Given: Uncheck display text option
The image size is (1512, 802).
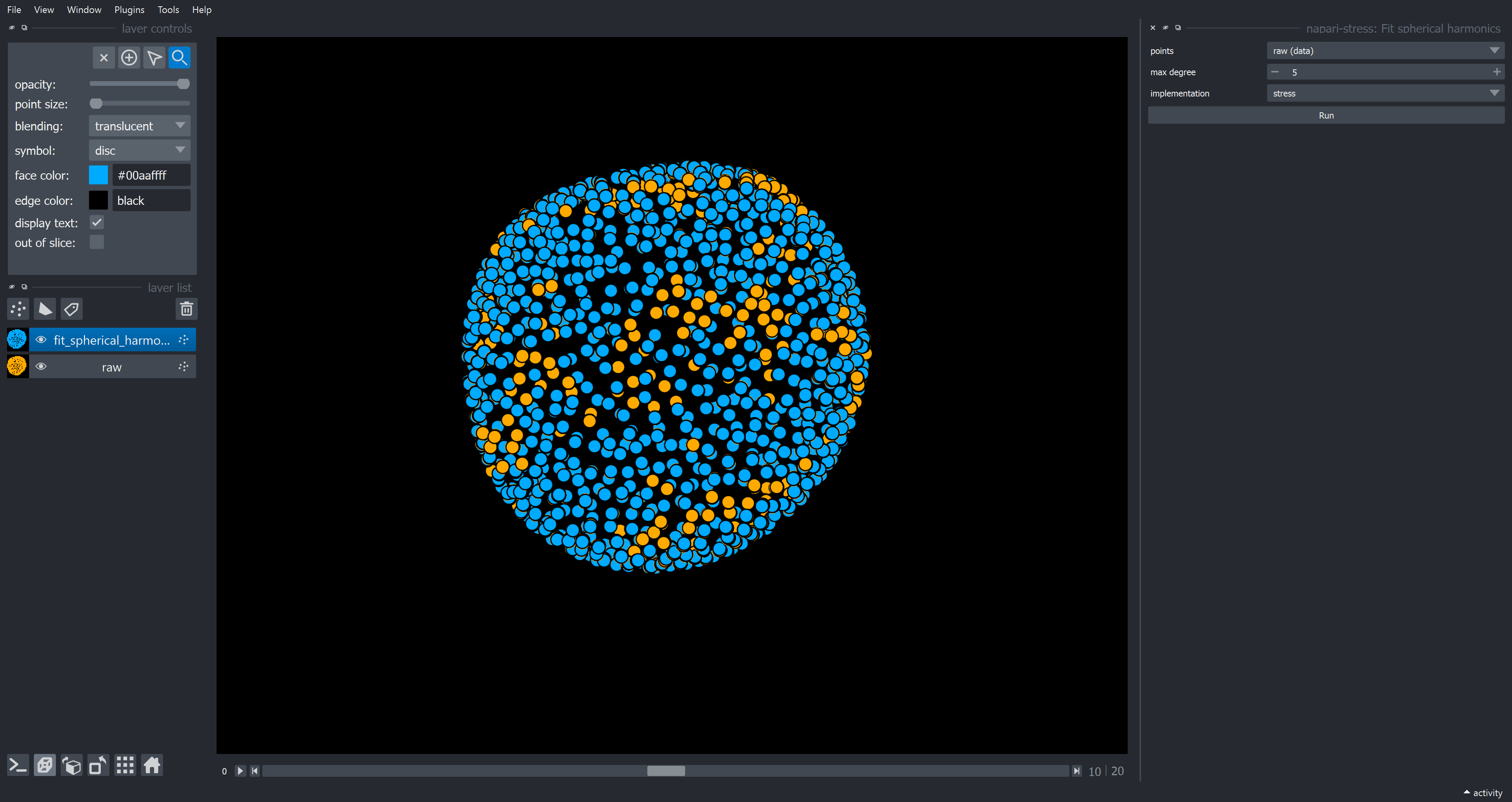Looking at the screenshot, I should pyautogui.click(x=97, y=222).
